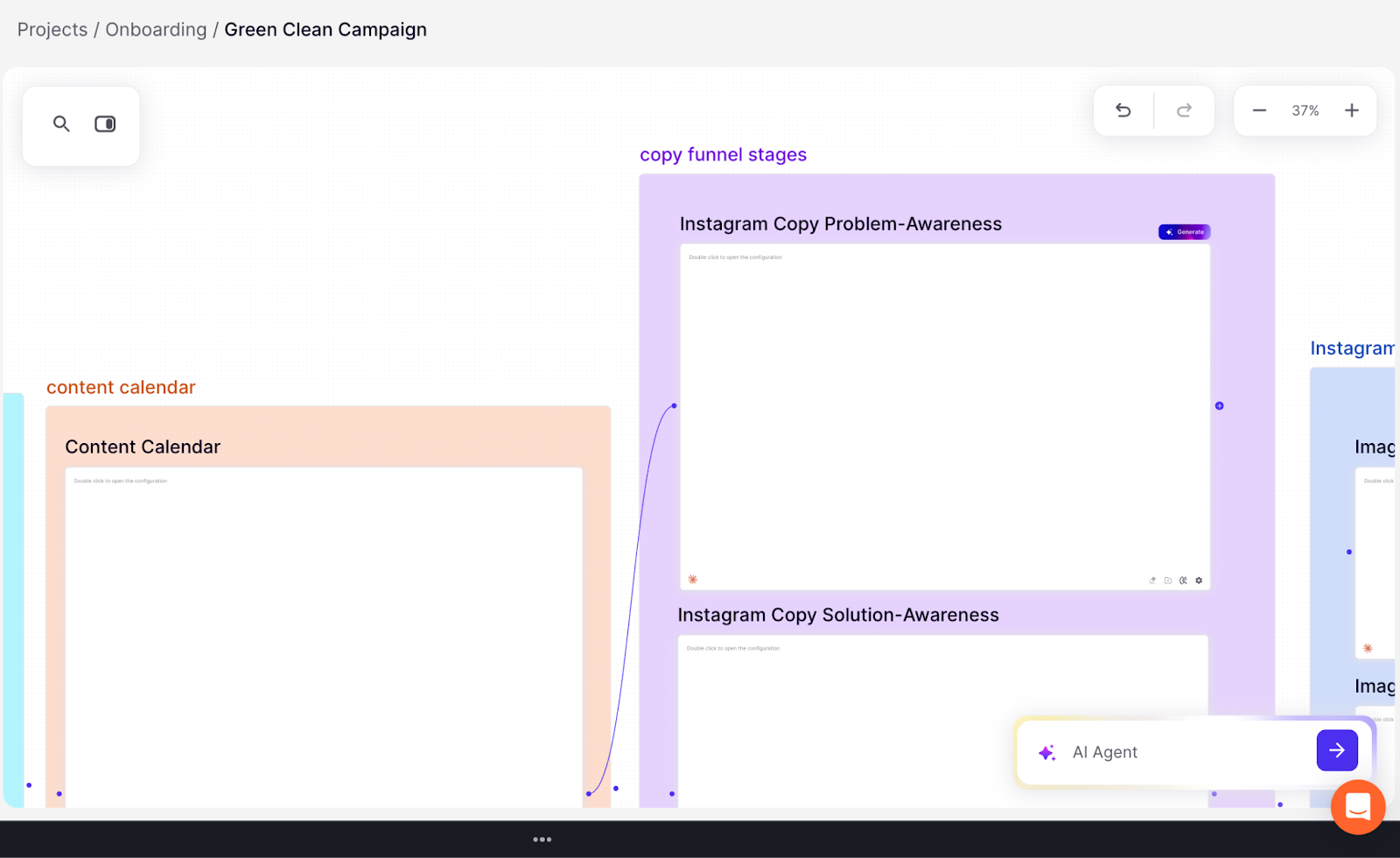Go to Onboarding breadcrumb
Screen dimensions: 1400x858
156,30
